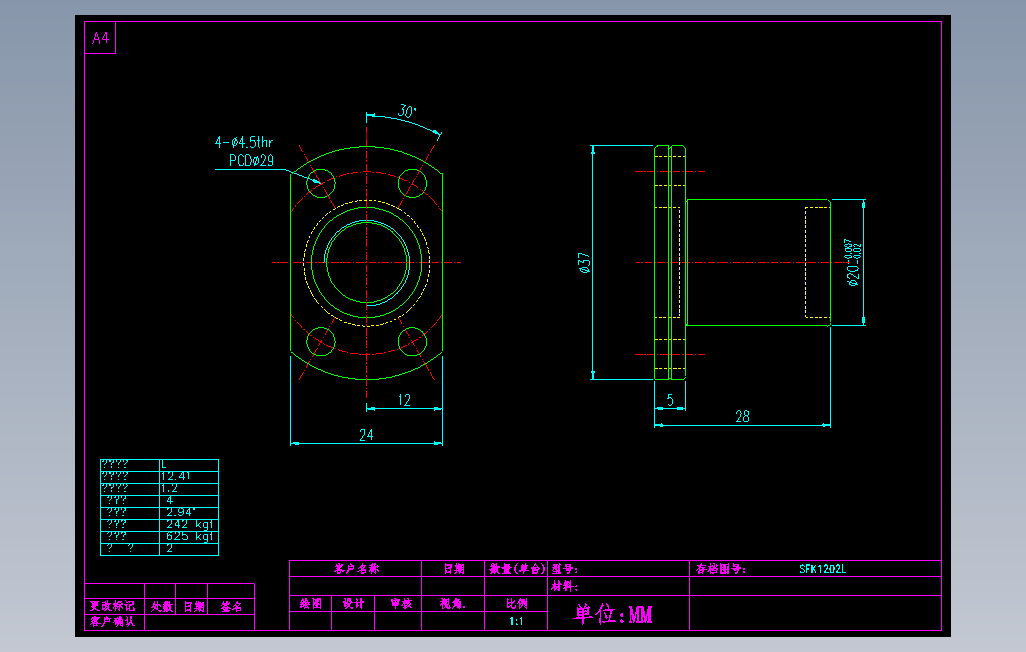Click the '24' width dimension
The width and height of the screenshot is (1026, 652).
tap(366, 435)
